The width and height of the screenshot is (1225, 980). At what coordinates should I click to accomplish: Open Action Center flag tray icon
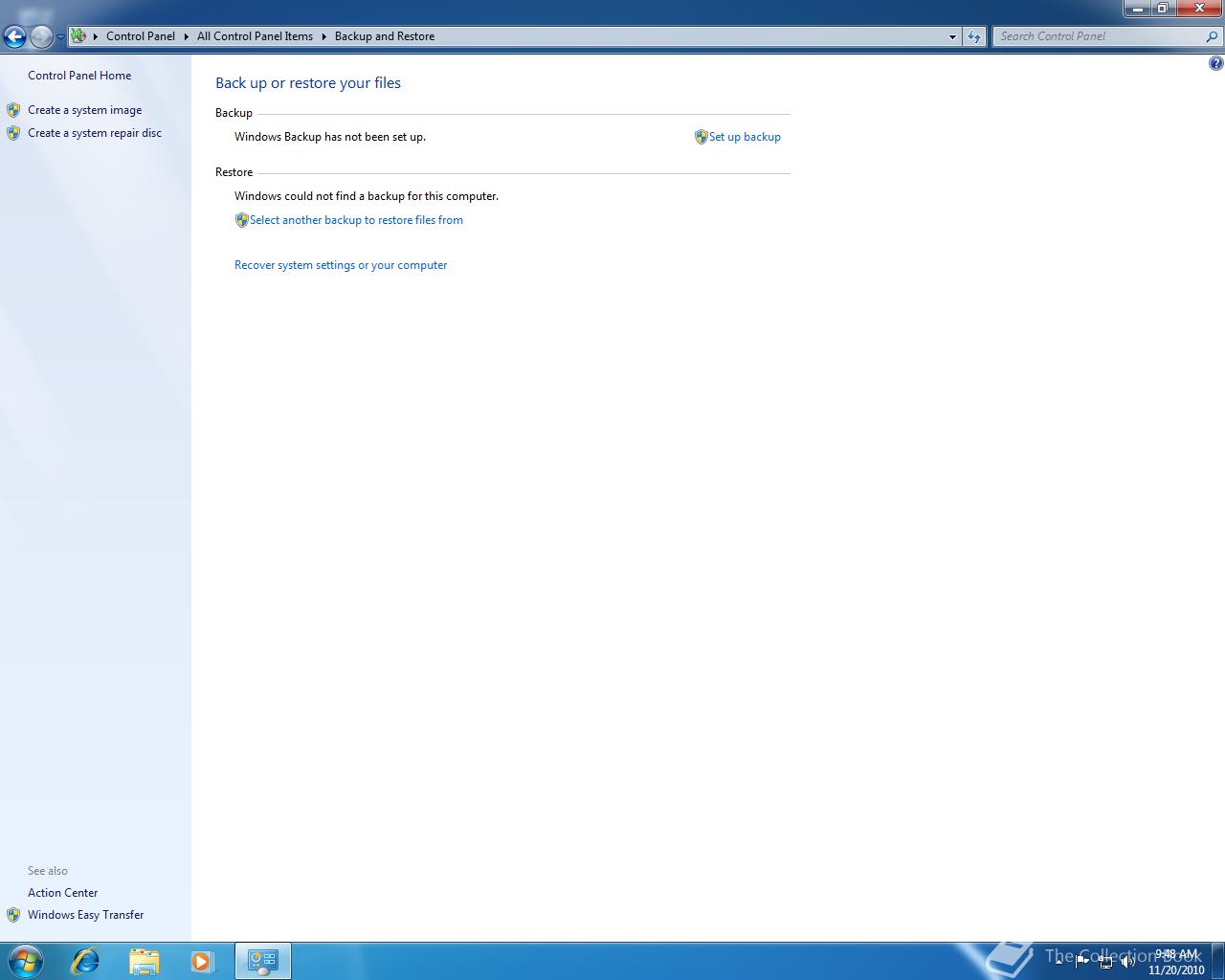click(1082, 962)
